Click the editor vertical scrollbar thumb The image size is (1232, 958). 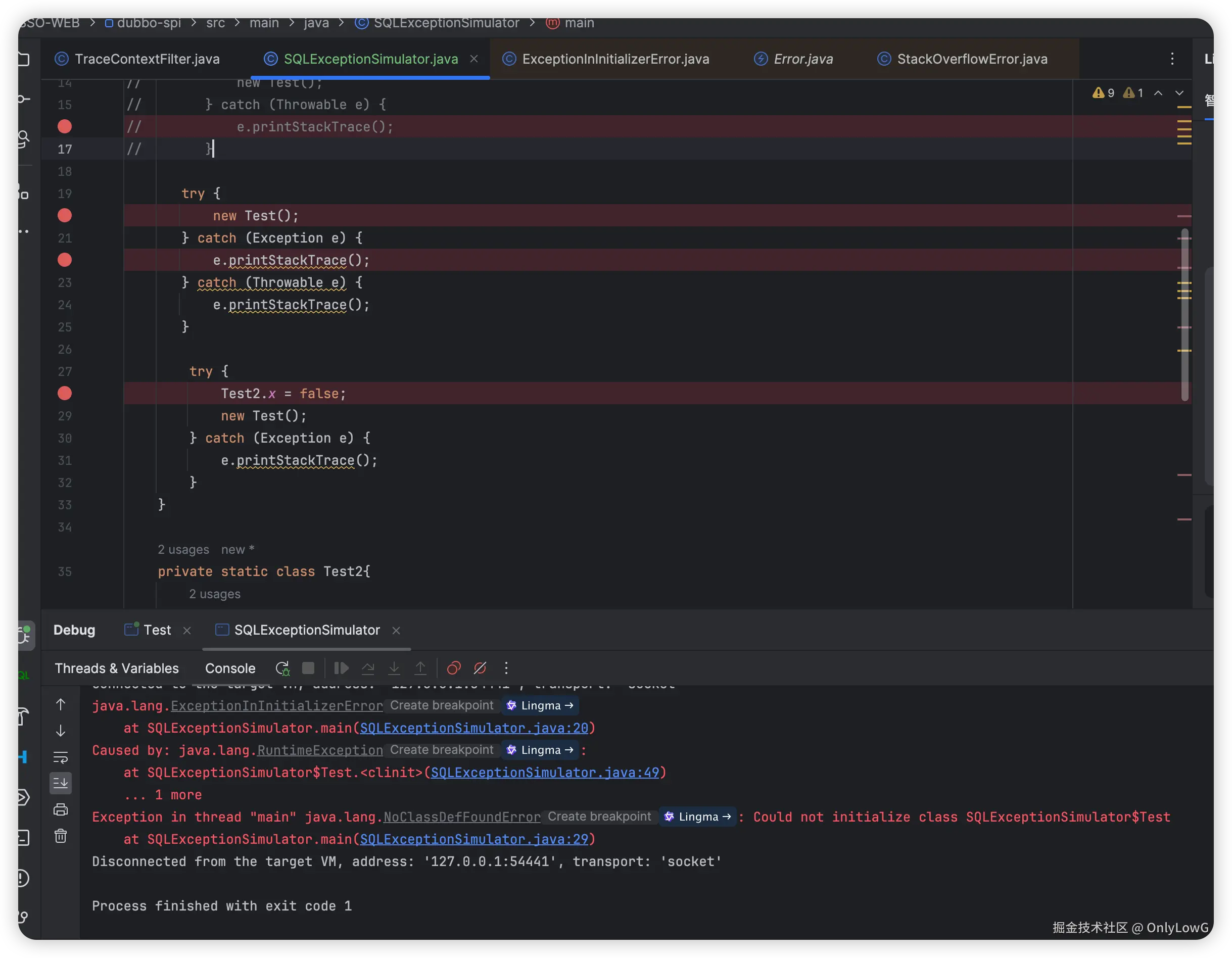tap(1184, 316)
